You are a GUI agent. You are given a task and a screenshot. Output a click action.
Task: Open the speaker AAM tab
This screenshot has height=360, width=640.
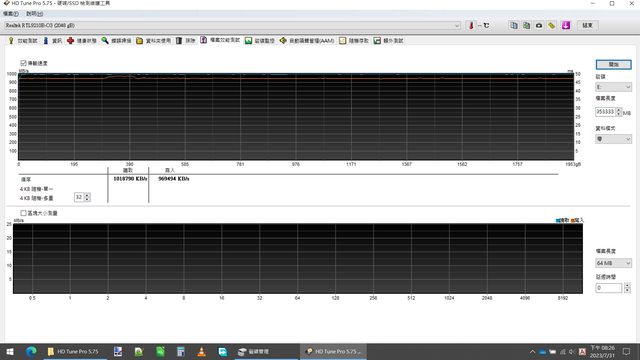[x=307, y=40]
